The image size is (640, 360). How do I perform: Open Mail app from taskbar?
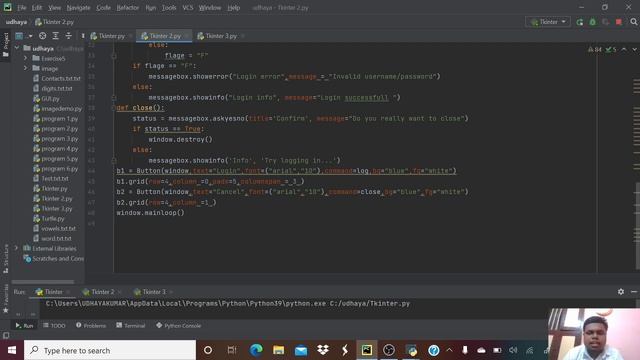pos(301,350)
